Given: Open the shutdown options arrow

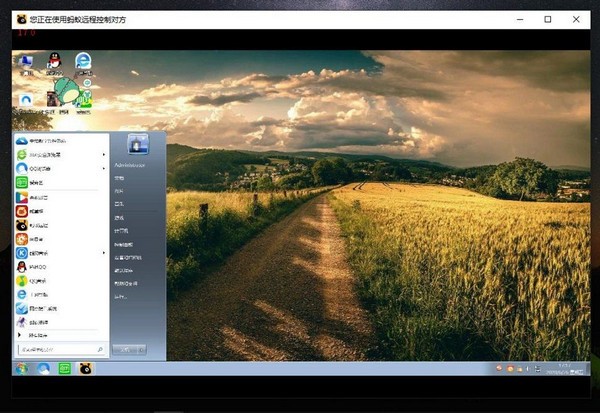Looking at the screenshot, I should point(142,349).
